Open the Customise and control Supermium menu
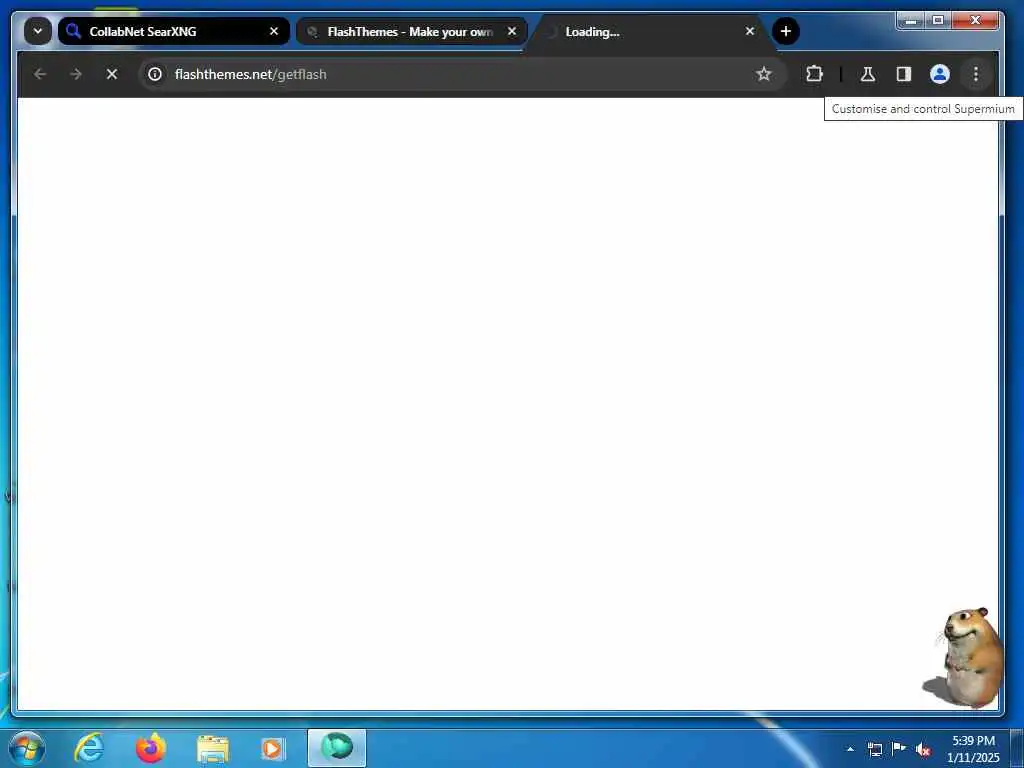The height and width of the screenshot is (768, 1024). 976,74
